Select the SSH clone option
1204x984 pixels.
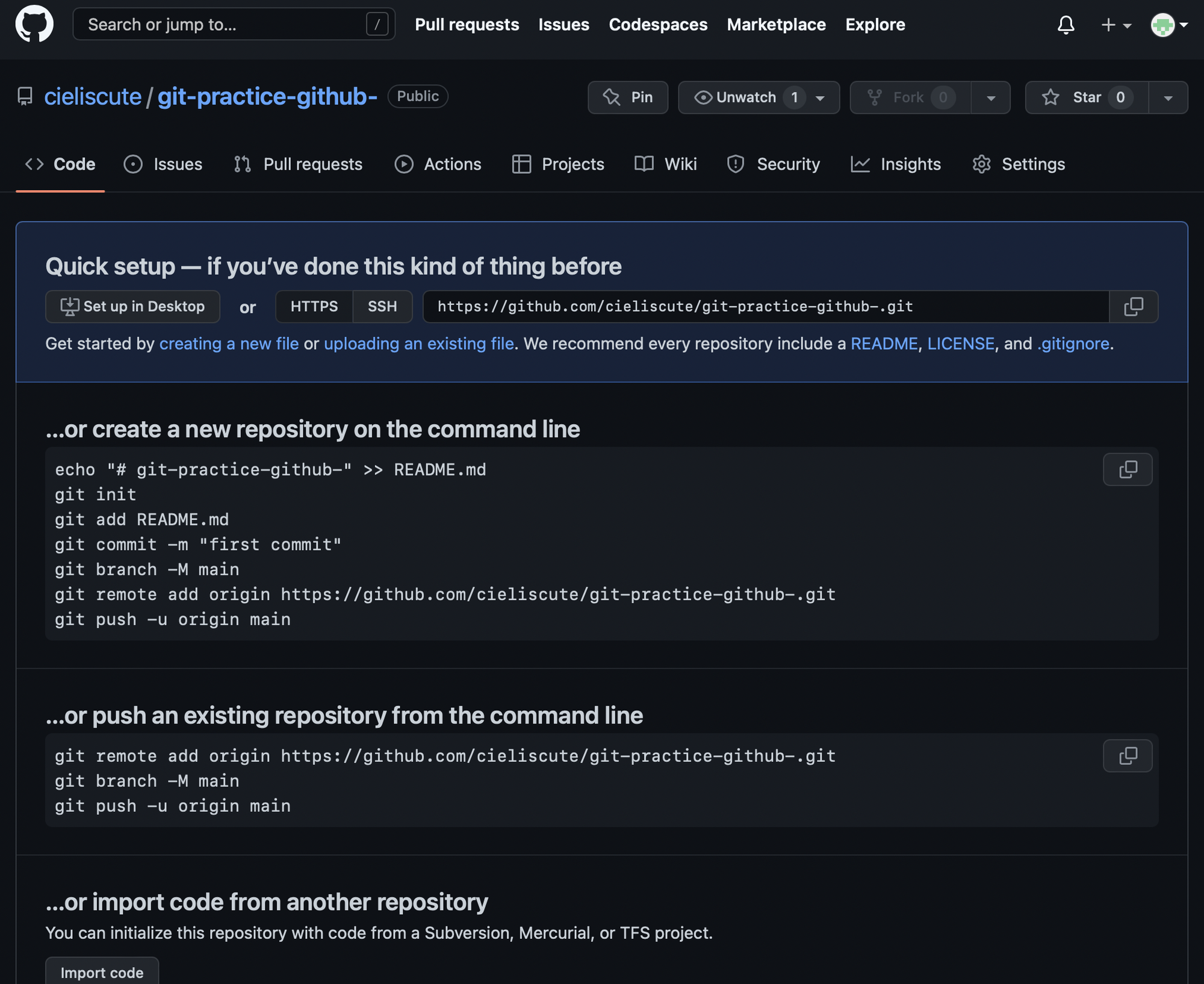pos(382,306)
